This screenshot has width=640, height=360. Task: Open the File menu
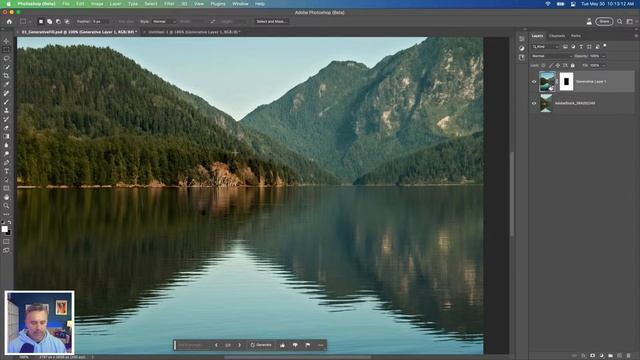[66, 4]
